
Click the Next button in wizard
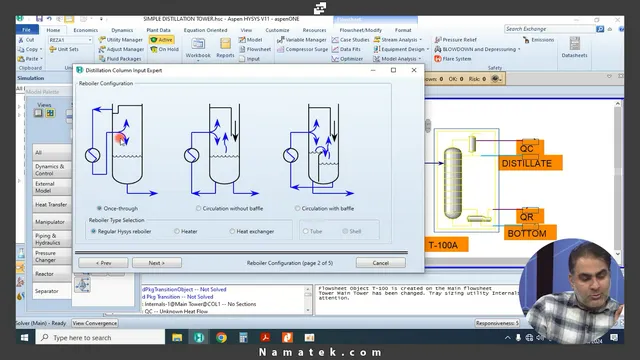point(157,263)
